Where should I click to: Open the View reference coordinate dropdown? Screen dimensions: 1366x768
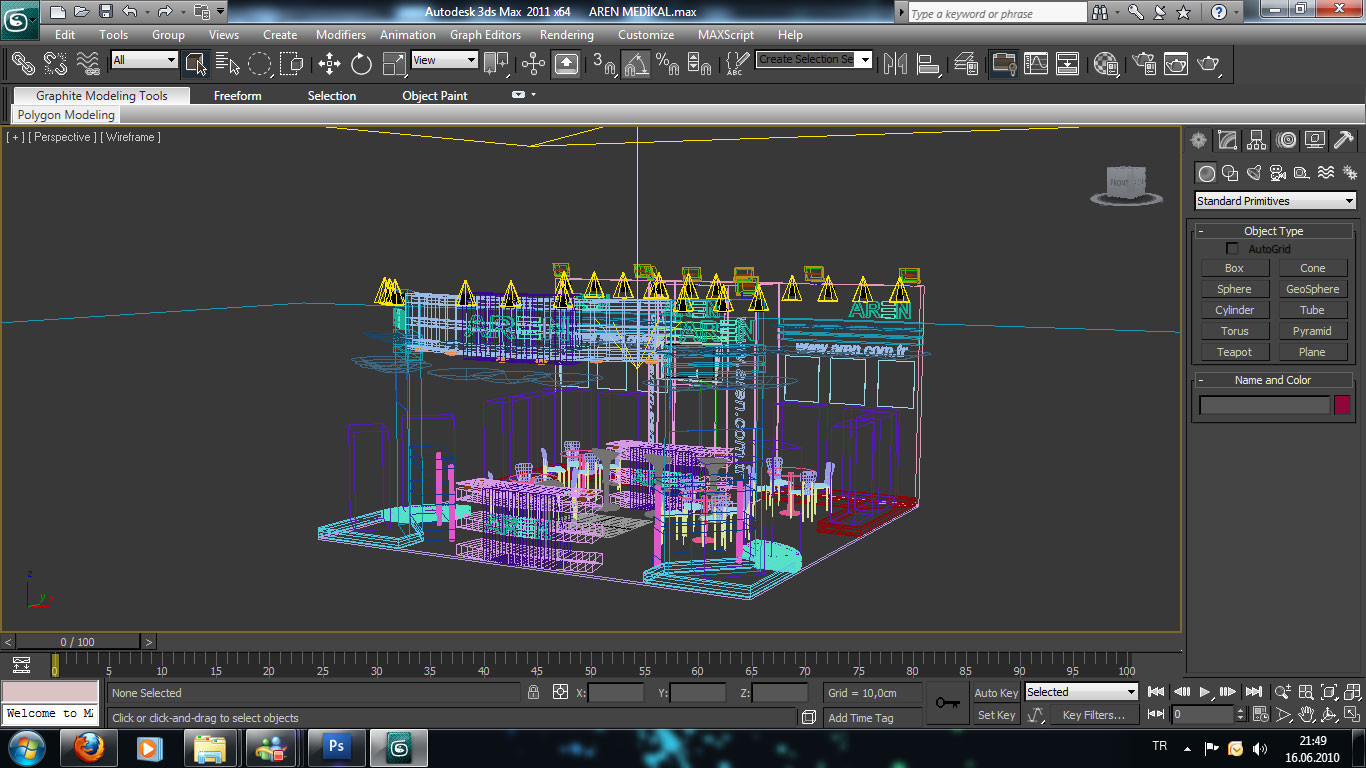(x=444, y=60)
